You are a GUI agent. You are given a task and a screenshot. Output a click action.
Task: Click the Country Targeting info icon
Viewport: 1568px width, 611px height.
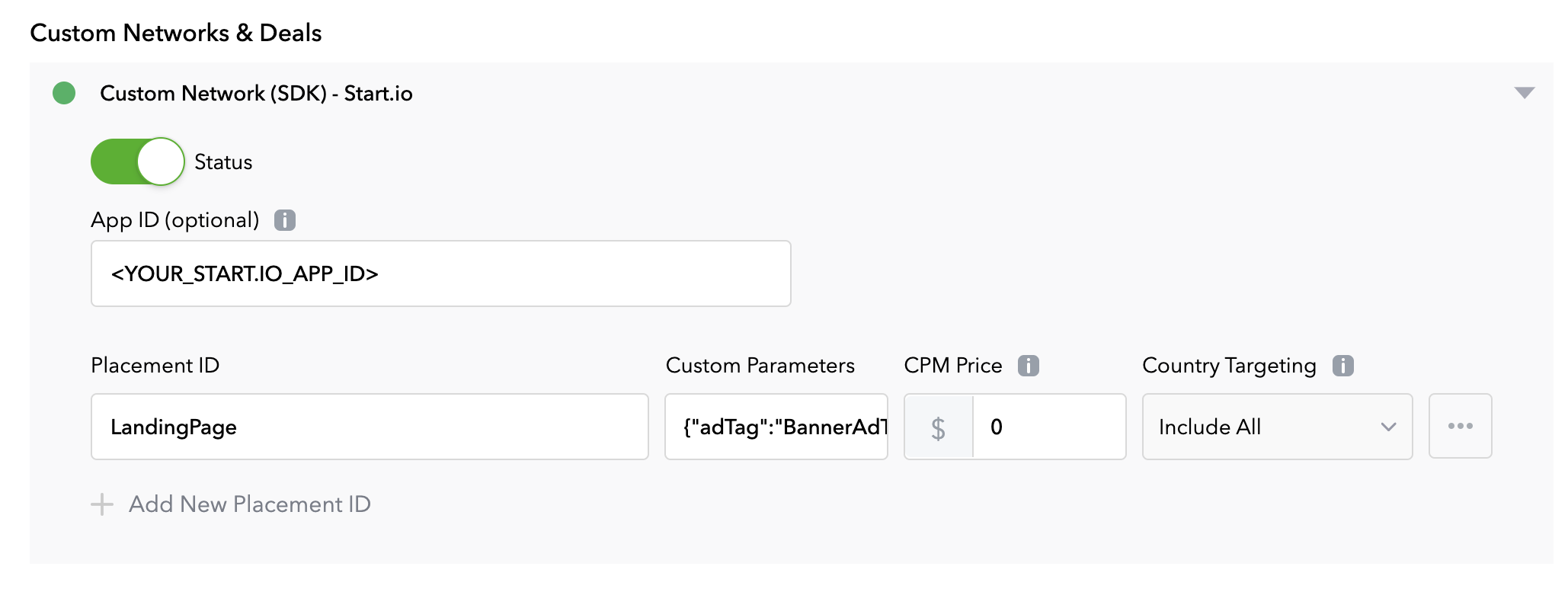1343,366
